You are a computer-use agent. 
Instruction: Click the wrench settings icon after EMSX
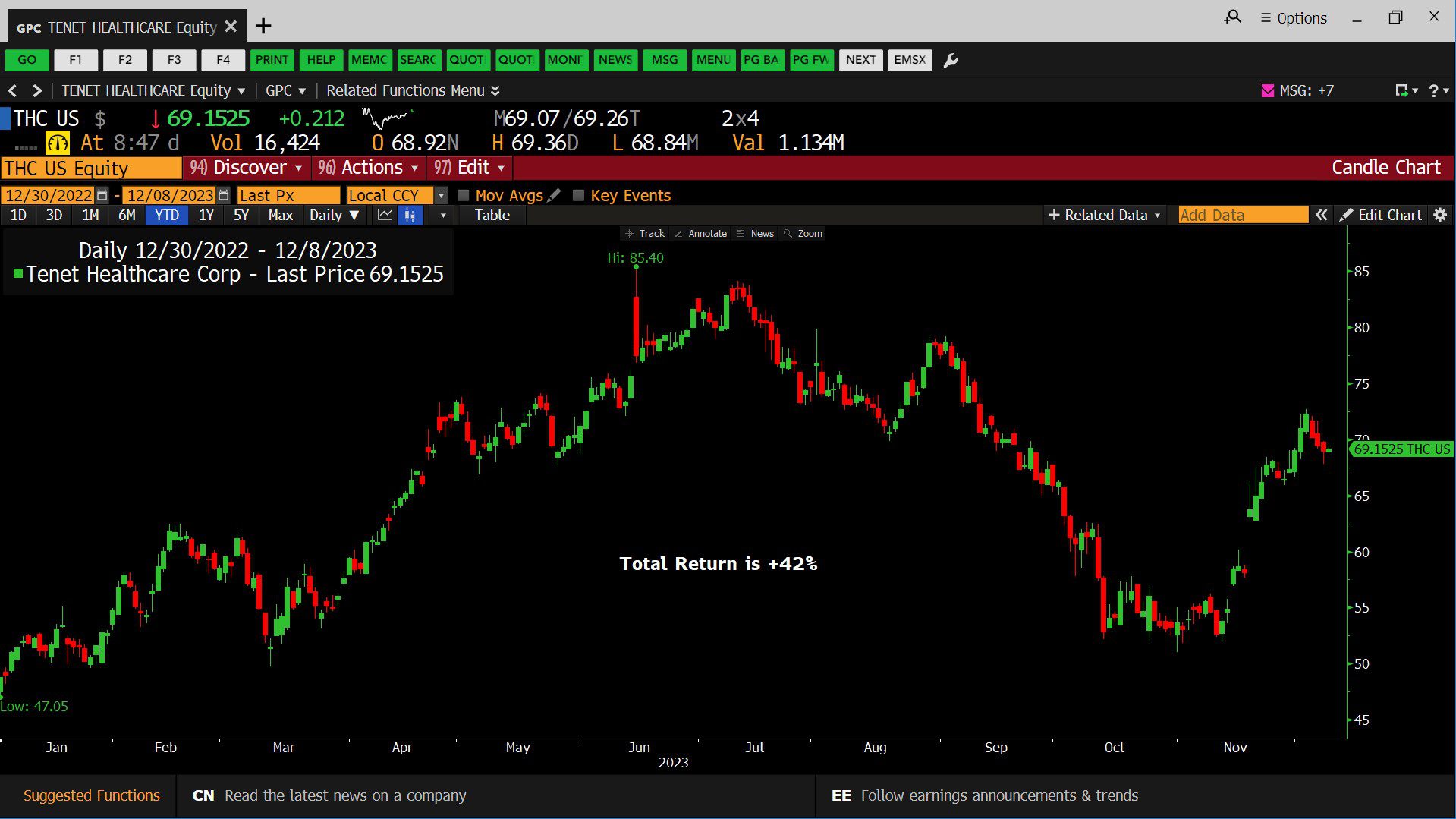coord(950,60)
